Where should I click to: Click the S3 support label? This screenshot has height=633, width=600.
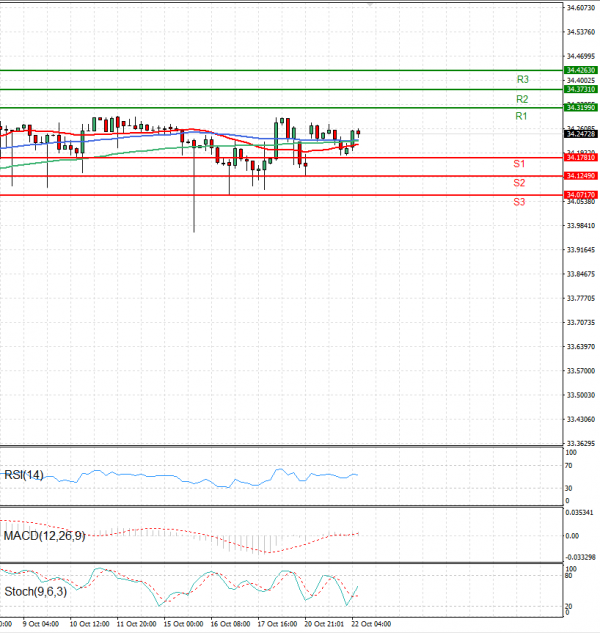[x=519, y=201]
